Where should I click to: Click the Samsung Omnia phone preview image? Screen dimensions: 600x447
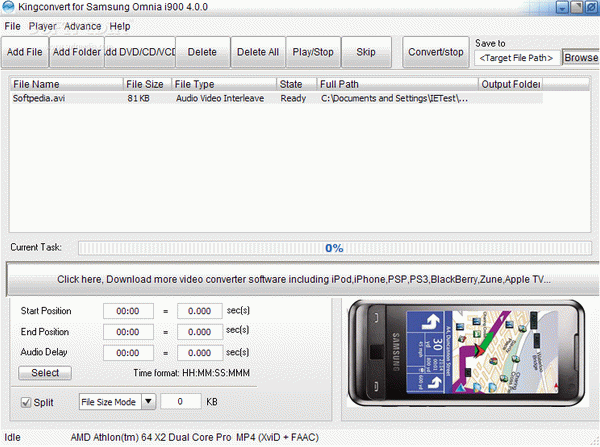(468, 353)
